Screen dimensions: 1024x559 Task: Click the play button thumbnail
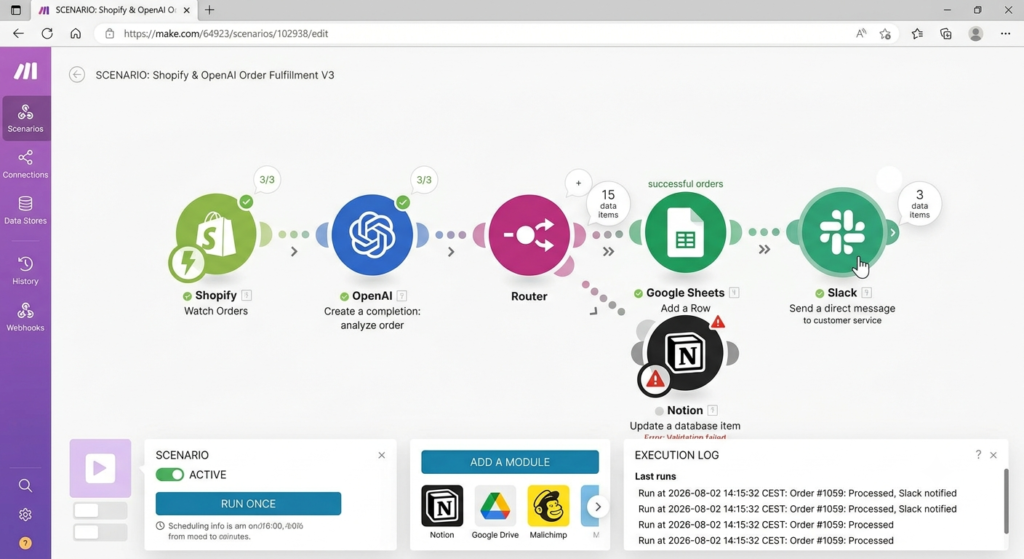(x=100, y=468)
